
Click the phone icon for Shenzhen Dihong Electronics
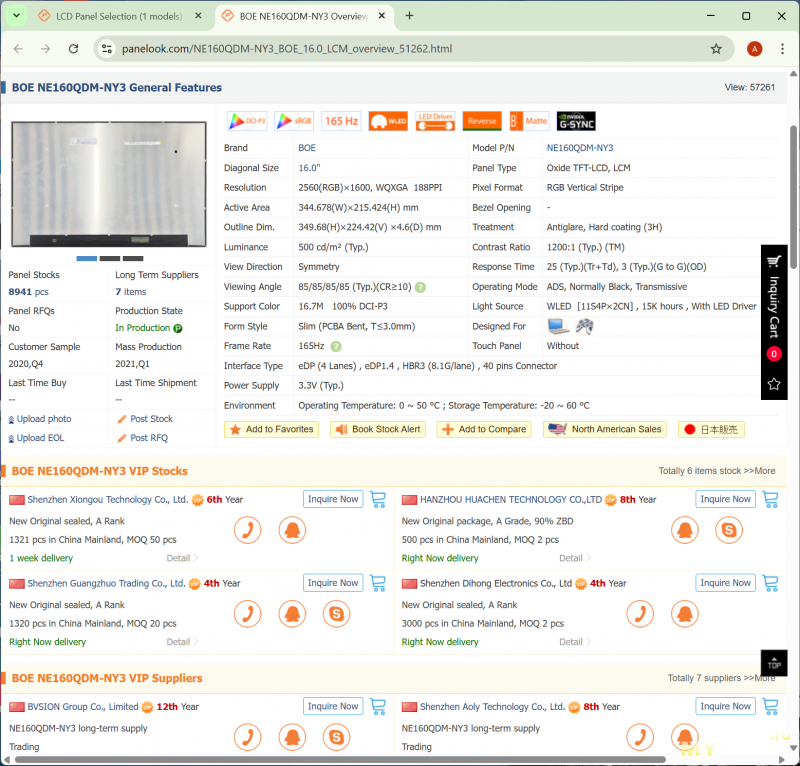click(640, 614)
